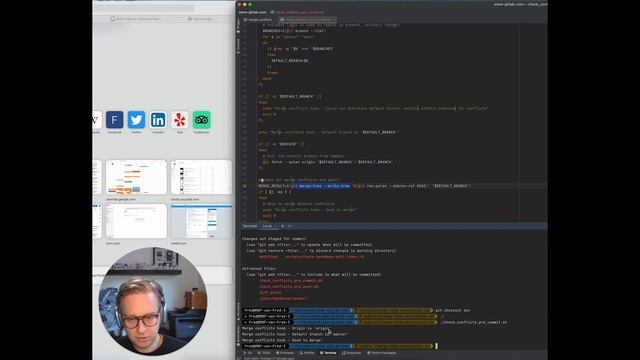Click the last terminal prompt input cursor
The image size is (640, 360).
tap(436, 346)
